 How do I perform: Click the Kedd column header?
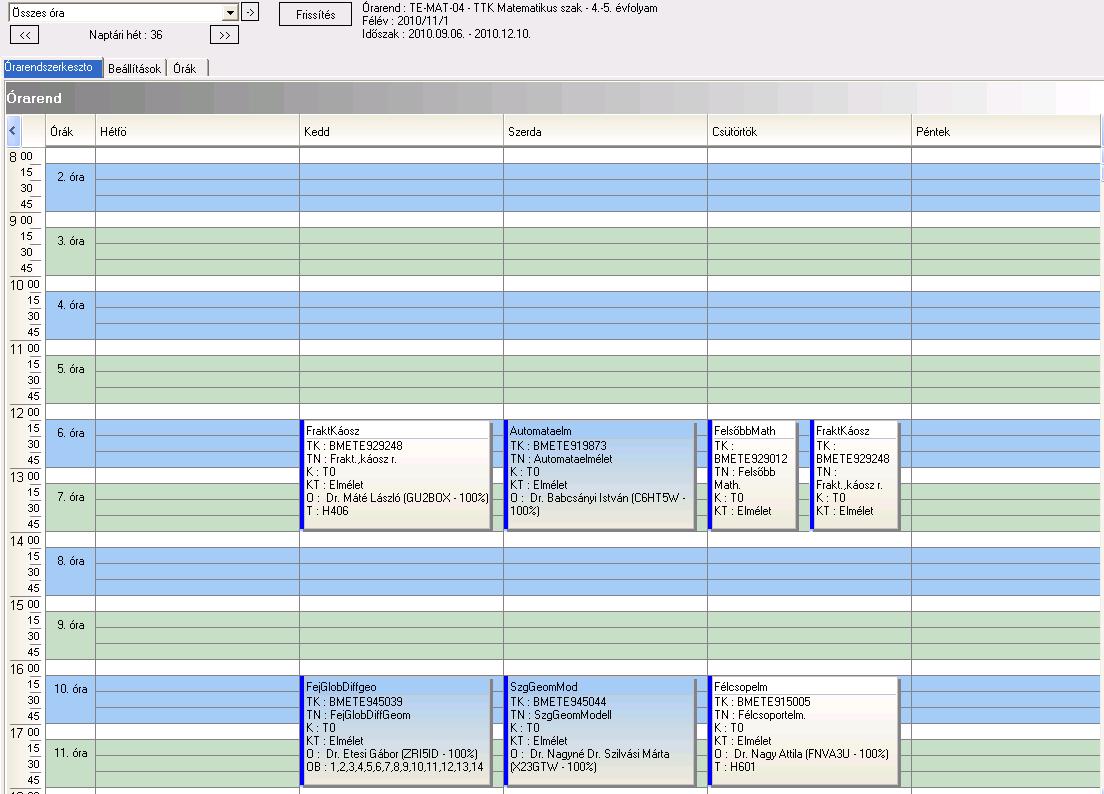tap(401, 132)
